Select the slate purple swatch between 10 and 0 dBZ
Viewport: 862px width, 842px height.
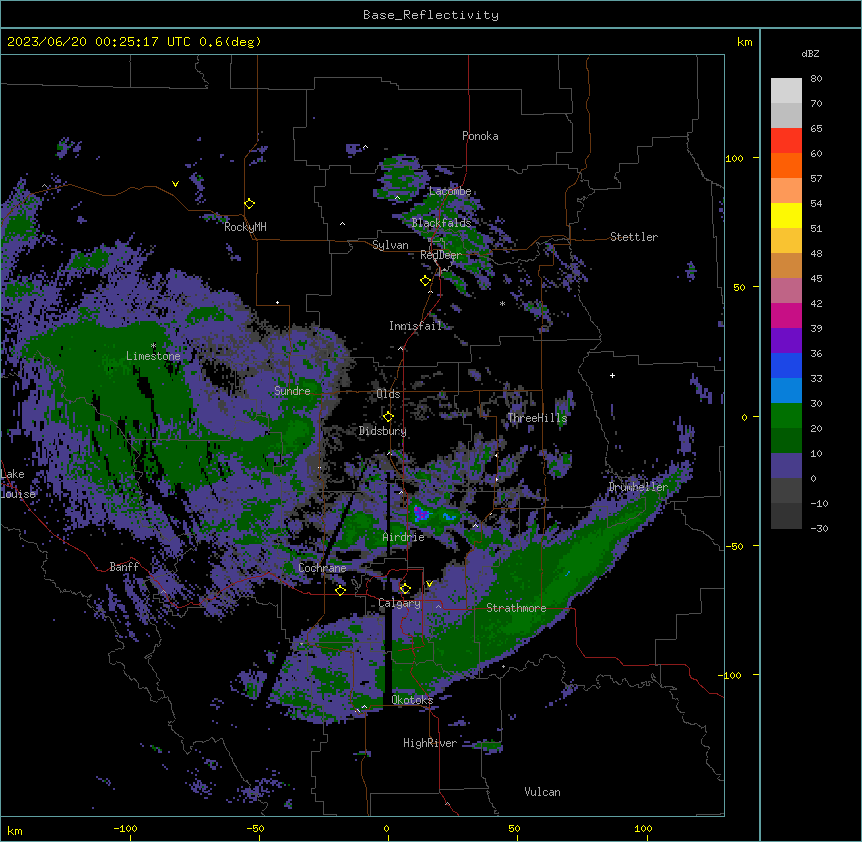coord(786,466)
